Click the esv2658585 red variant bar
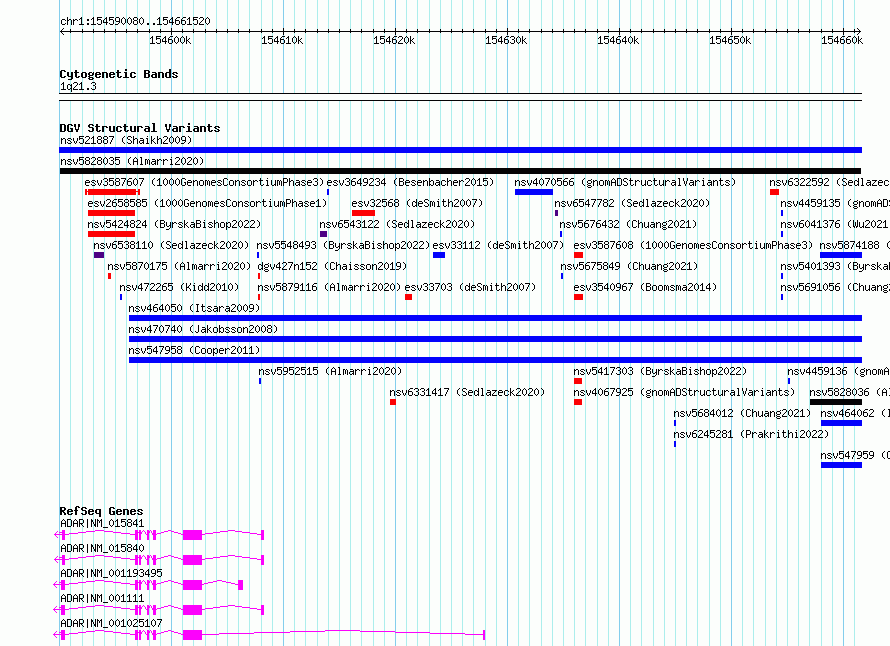Viewport: 890px width, 646px height. pos(111,213)
